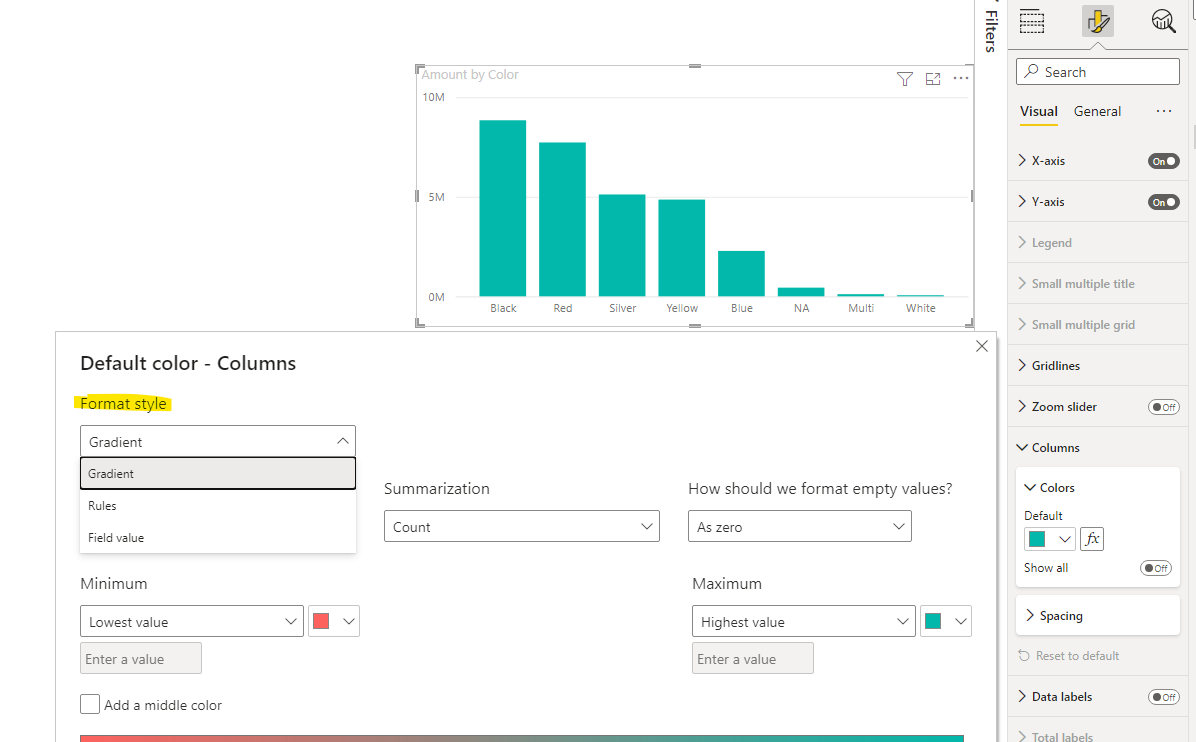1196x742 pixels.
Task: Open focus mode icon on chart
Action: (x=933, y=79)
